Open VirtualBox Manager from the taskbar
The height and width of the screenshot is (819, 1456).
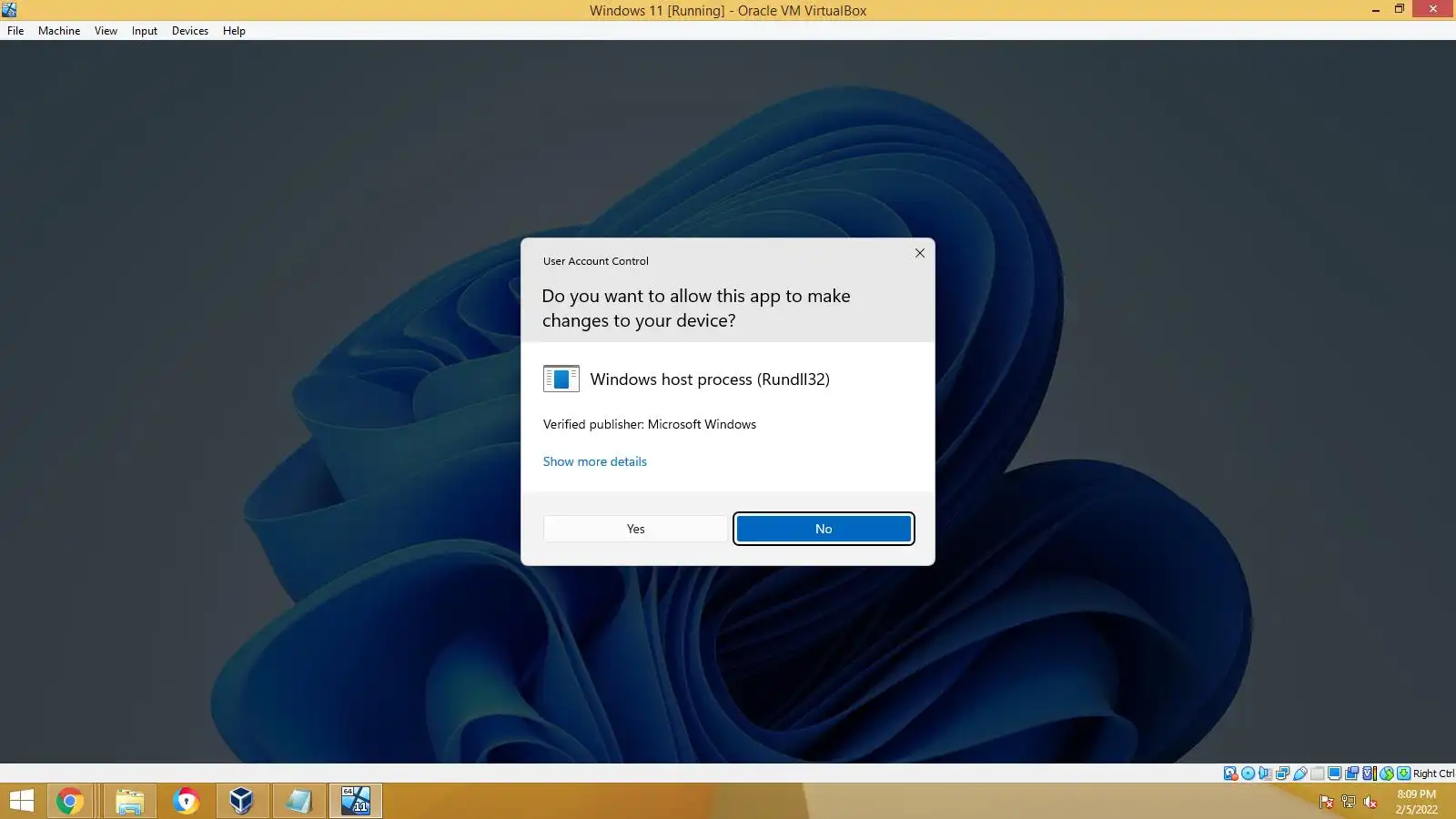[241, 801]
